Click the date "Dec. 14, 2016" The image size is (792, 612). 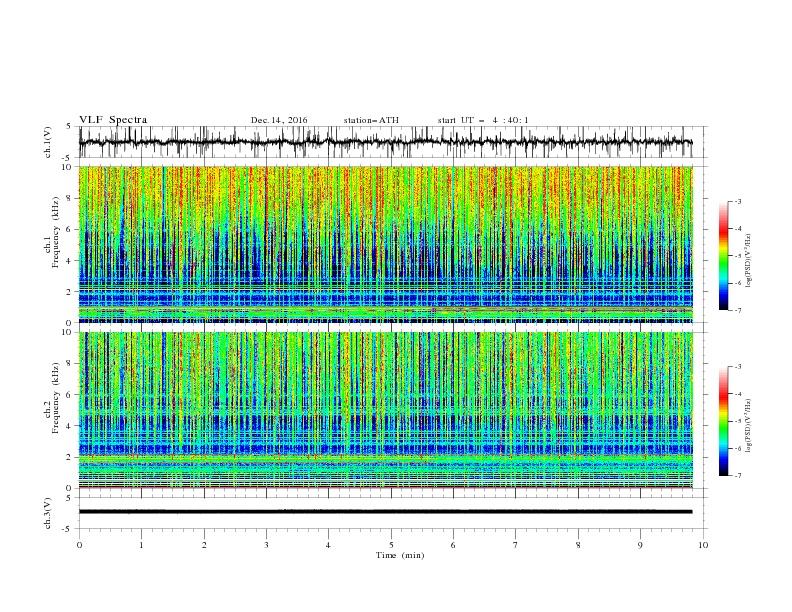[x=279, y=120]
